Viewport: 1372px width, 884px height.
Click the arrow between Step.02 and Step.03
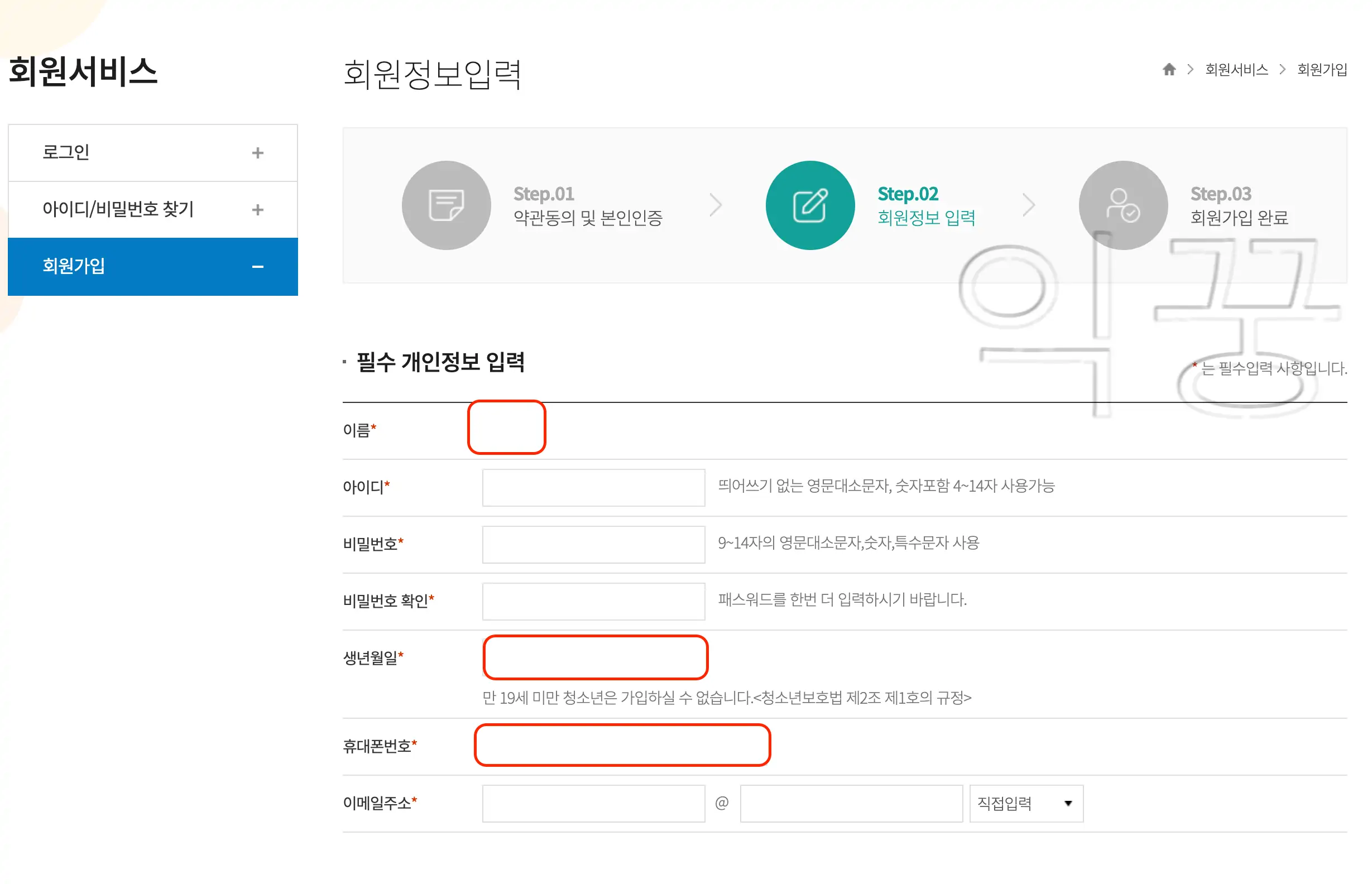pos(1028,205)
